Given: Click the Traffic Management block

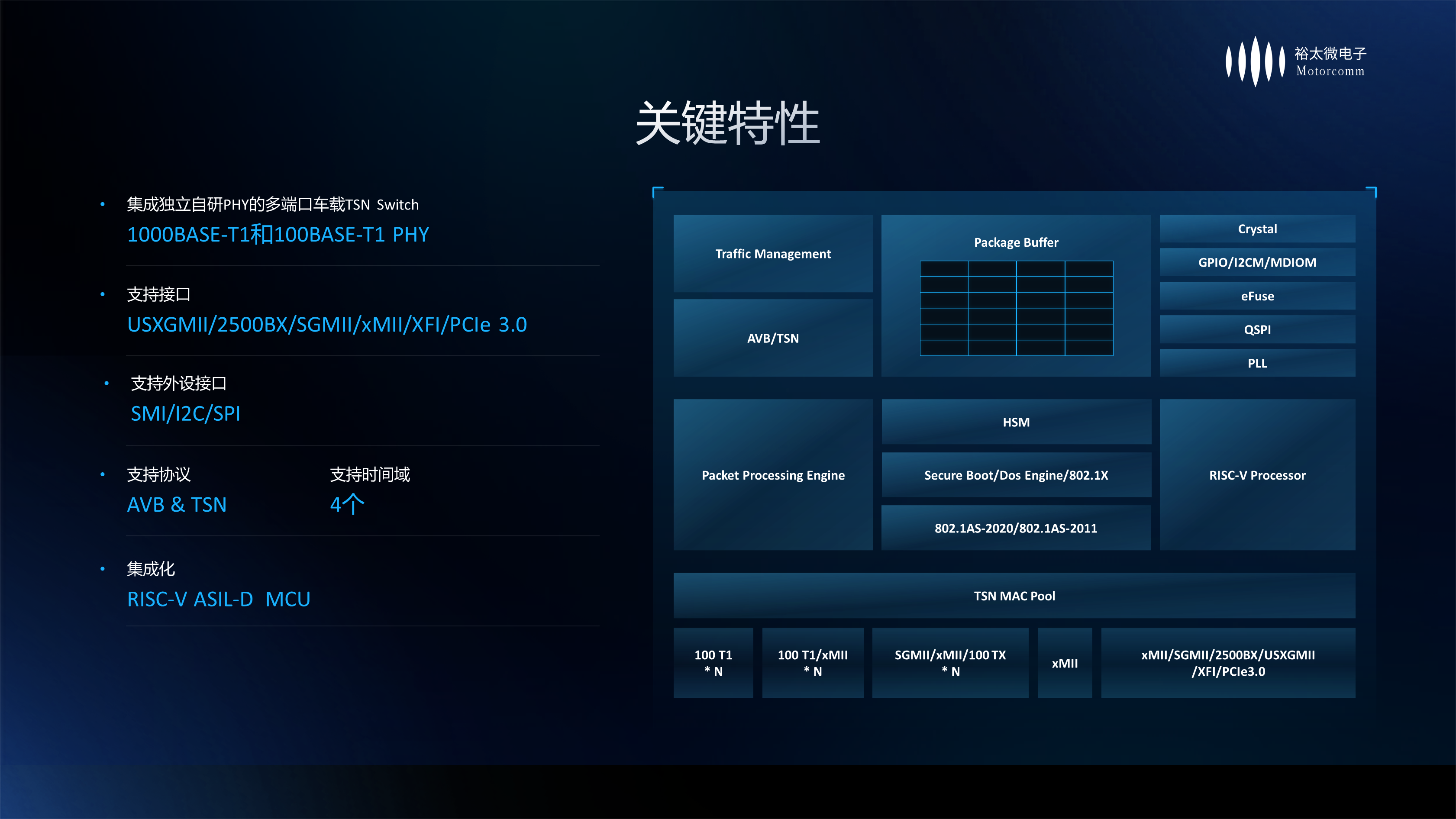Looking at the screenshot, I should click(773, 254).
